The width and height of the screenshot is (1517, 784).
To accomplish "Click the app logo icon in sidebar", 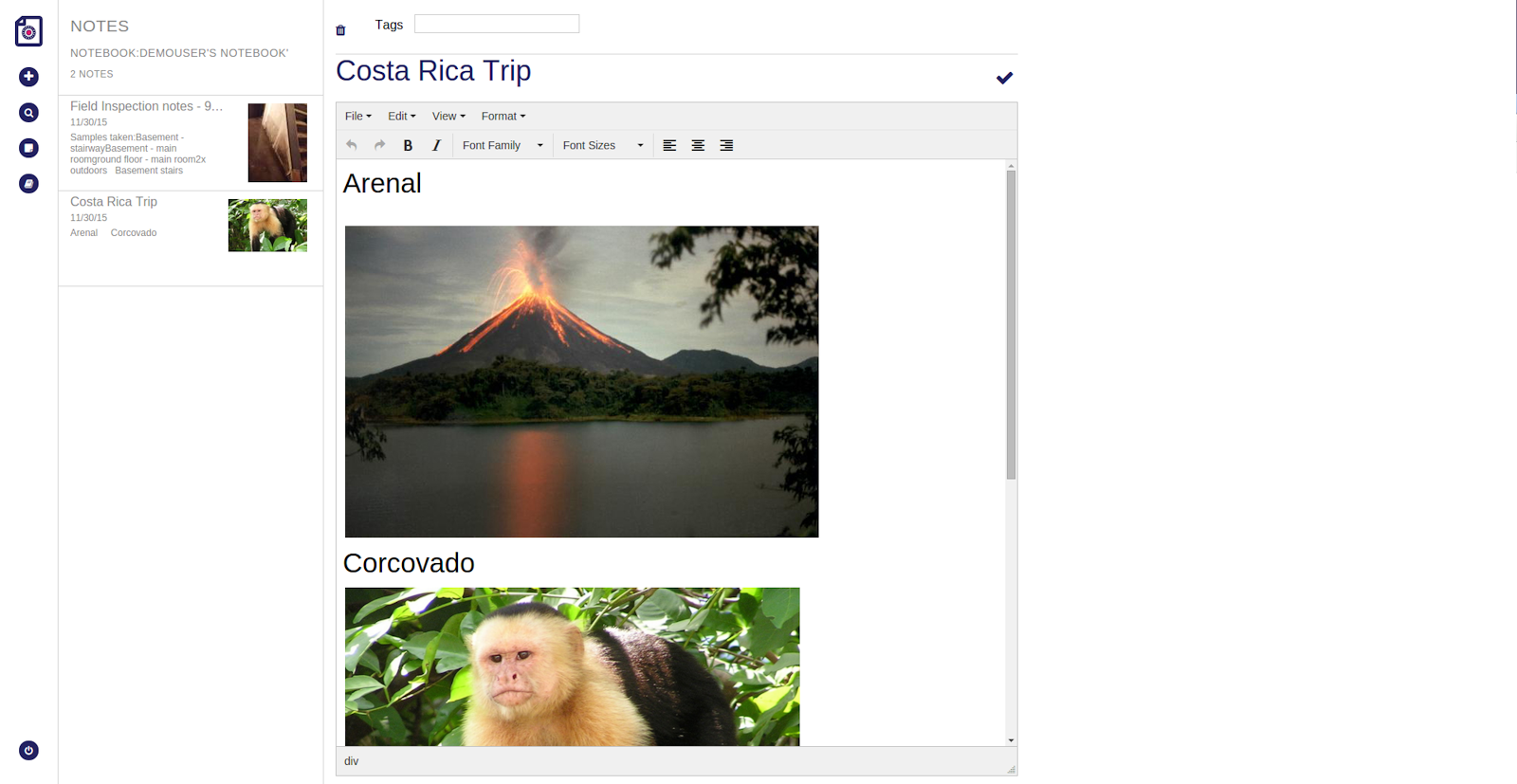I will (x=28, y=31).
